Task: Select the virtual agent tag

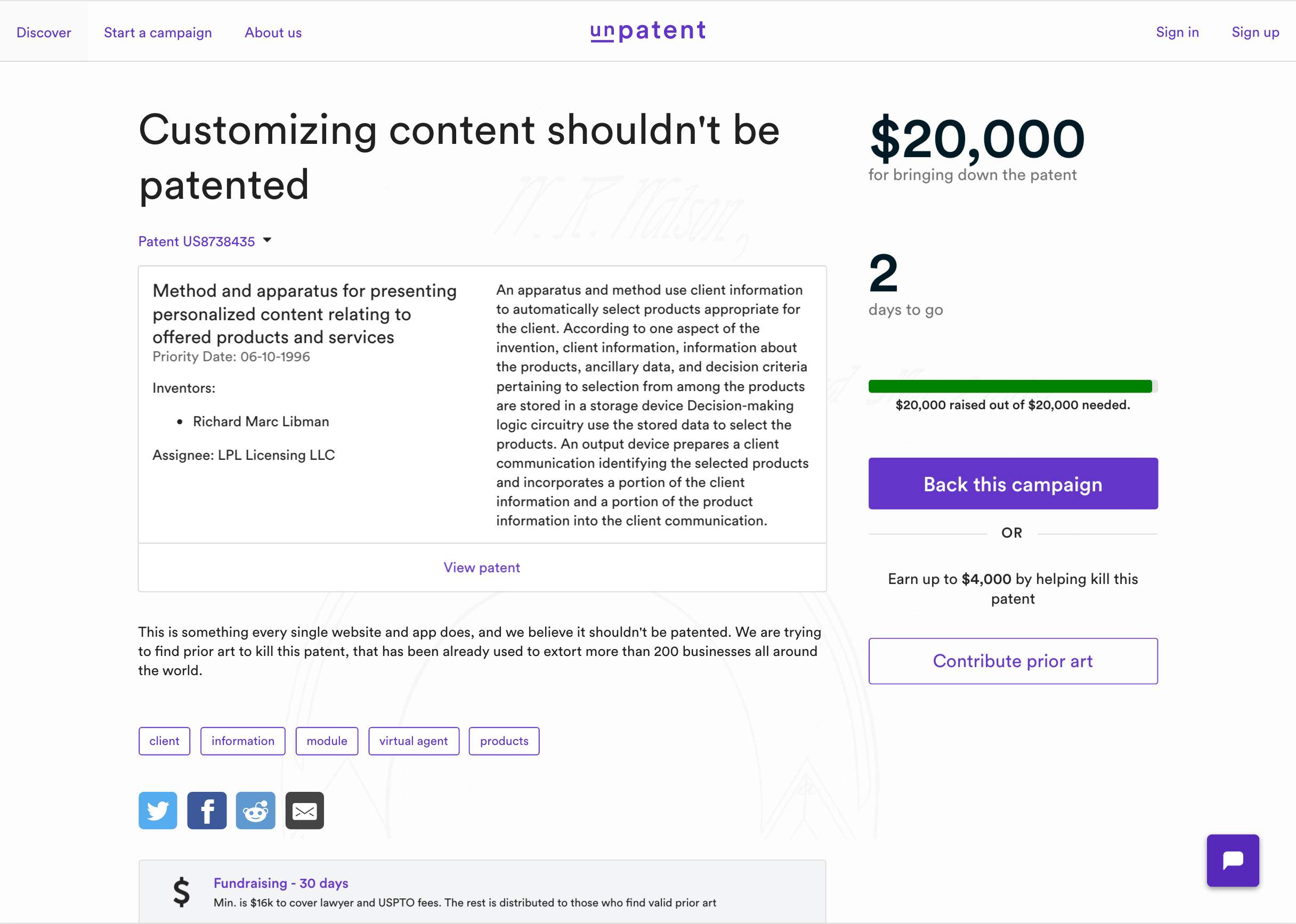Action: click(x=414, y=741)
